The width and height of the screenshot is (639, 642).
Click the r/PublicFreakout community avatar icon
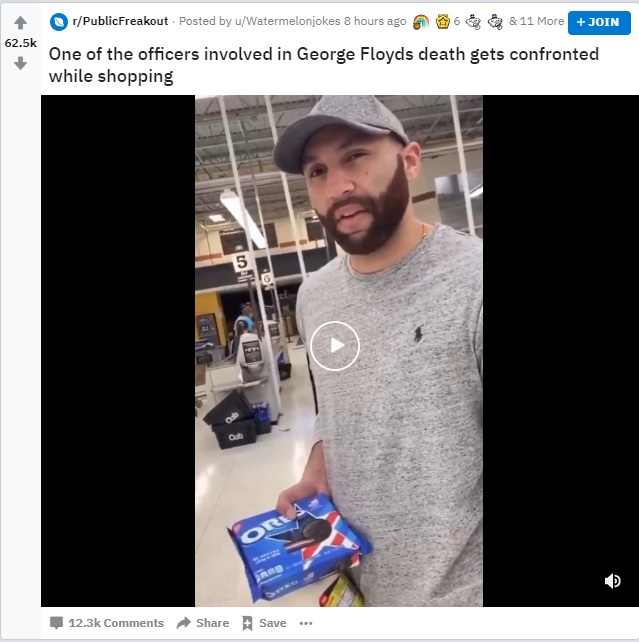click(x=59, y=22)
